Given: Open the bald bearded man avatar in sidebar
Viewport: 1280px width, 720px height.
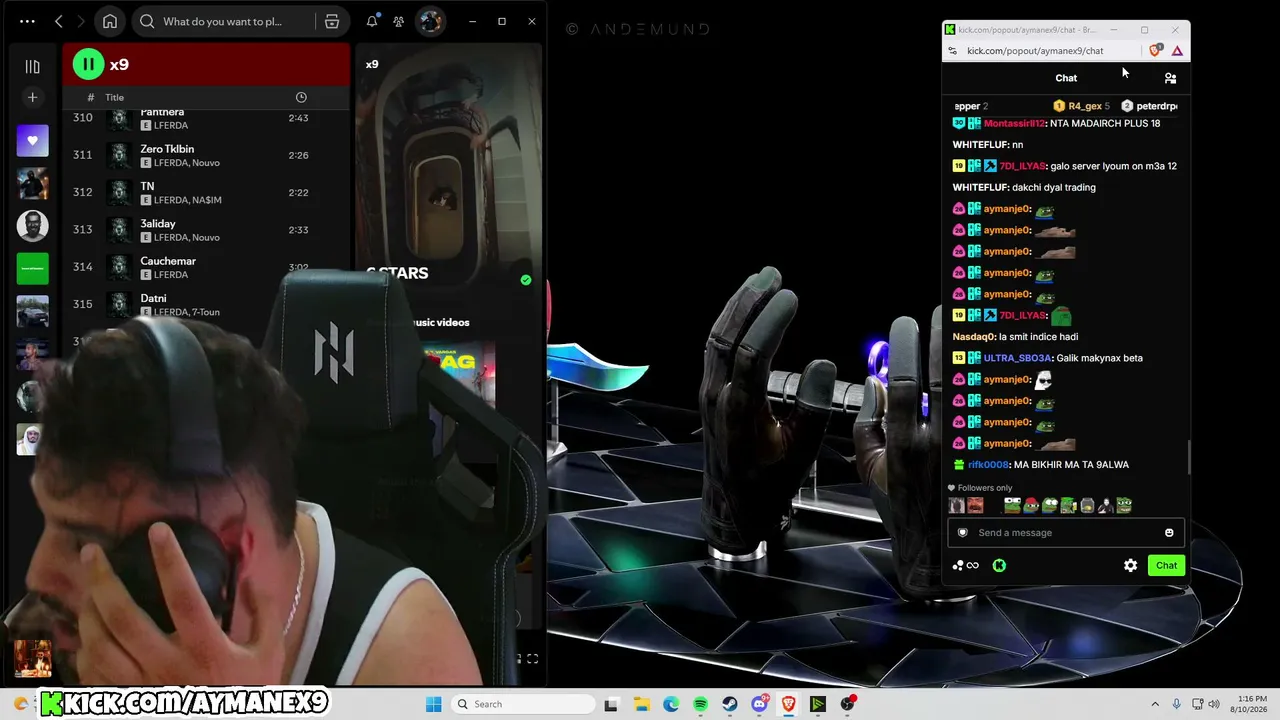Looking at the screenshot, I should (32, 226).
